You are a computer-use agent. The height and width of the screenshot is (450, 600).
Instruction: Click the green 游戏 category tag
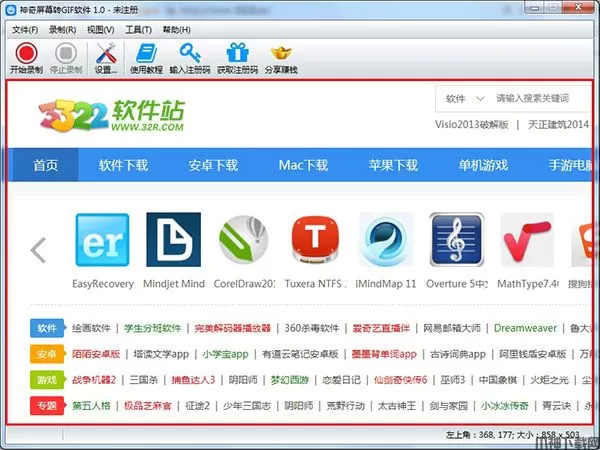47,380
